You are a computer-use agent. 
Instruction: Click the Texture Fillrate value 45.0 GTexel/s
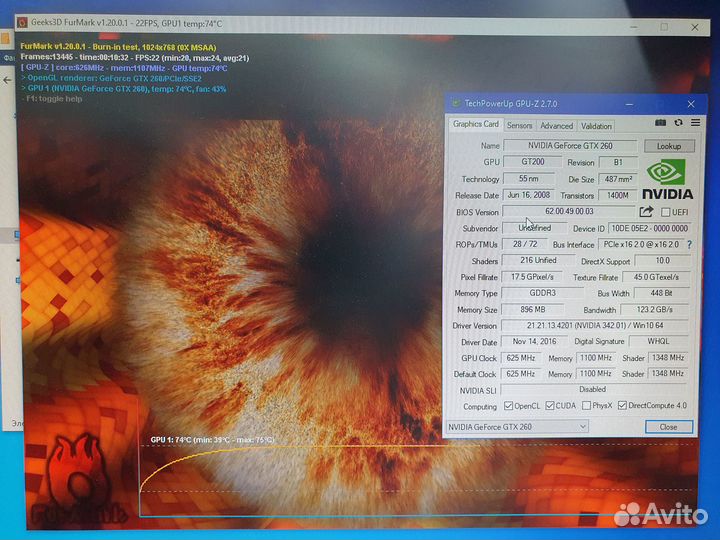click(x=656, y=277)
